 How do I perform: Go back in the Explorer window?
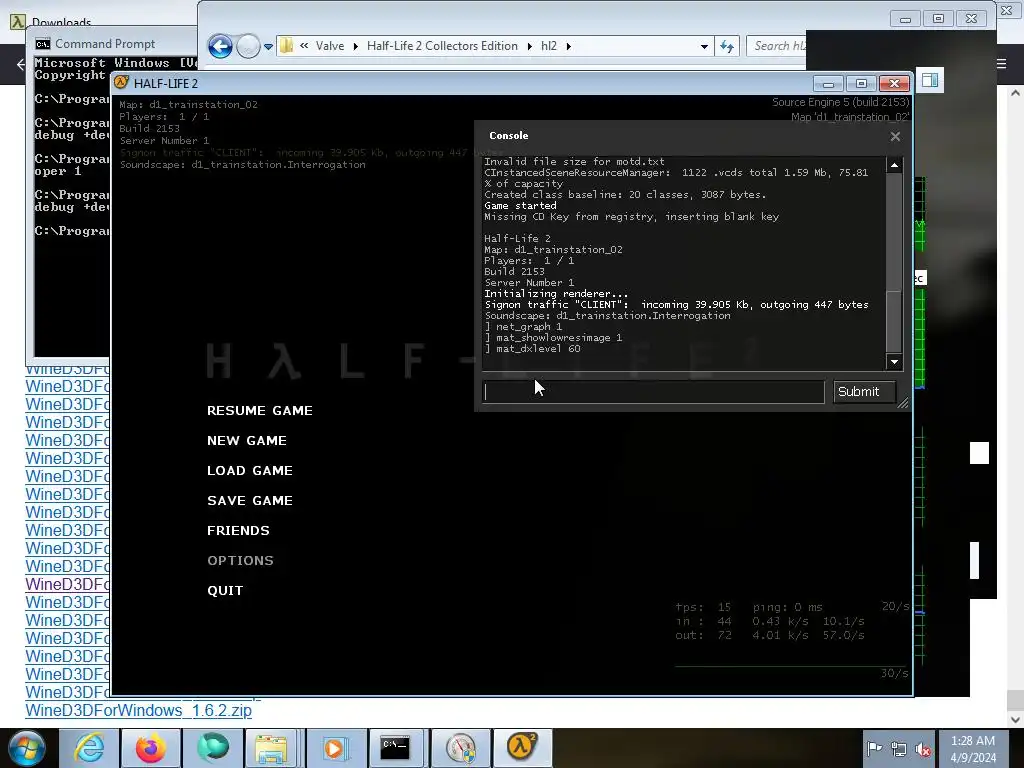[x=220, y=46]
